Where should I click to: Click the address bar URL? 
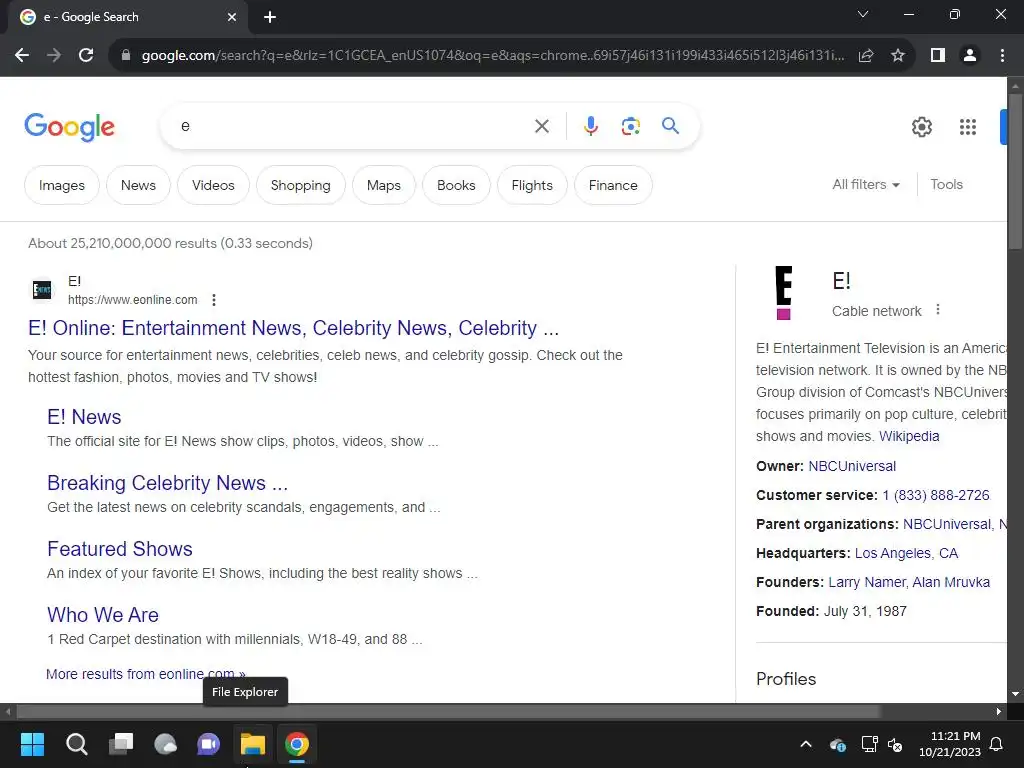(x=493, y=56)
